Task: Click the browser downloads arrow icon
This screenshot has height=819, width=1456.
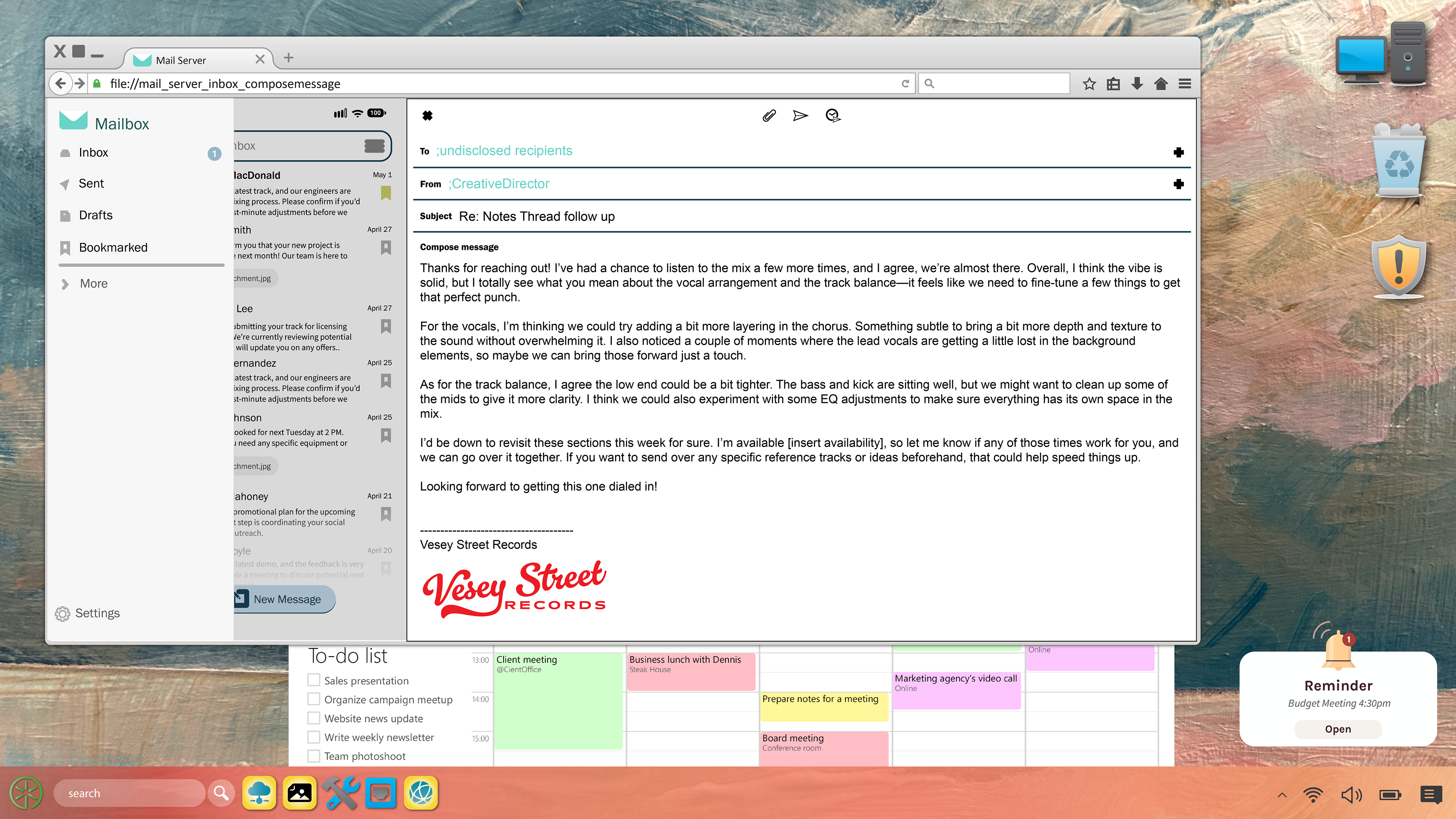Action: click(x=1137, y=84)
